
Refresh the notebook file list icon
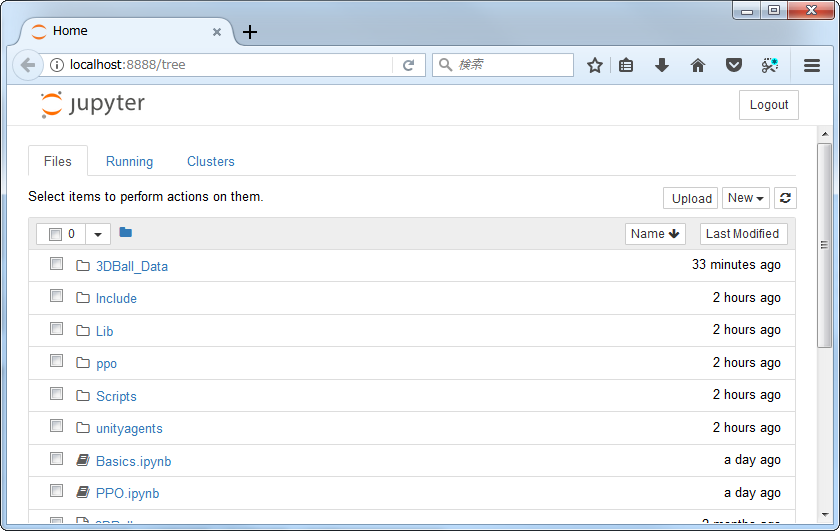pyautogui.click(x=785, y=198)
